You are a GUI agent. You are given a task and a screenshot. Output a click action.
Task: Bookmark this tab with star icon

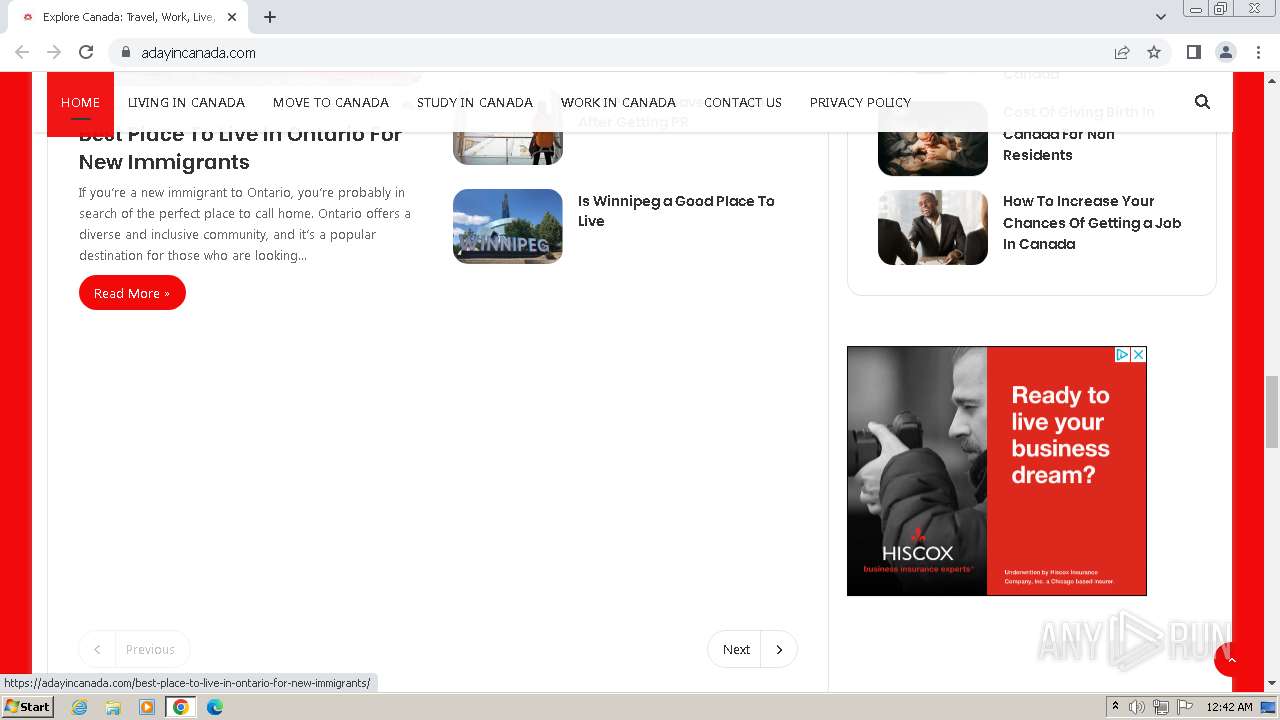click(1154, 52)
